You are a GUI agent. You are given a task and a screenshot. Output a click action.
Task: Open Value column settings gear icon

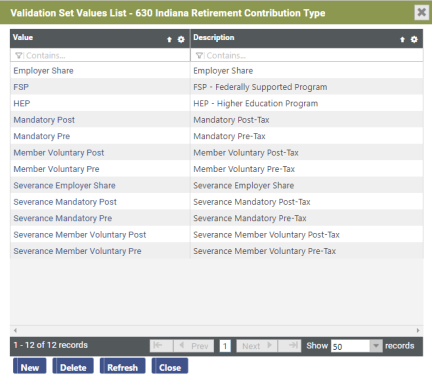tap(181, 40)
